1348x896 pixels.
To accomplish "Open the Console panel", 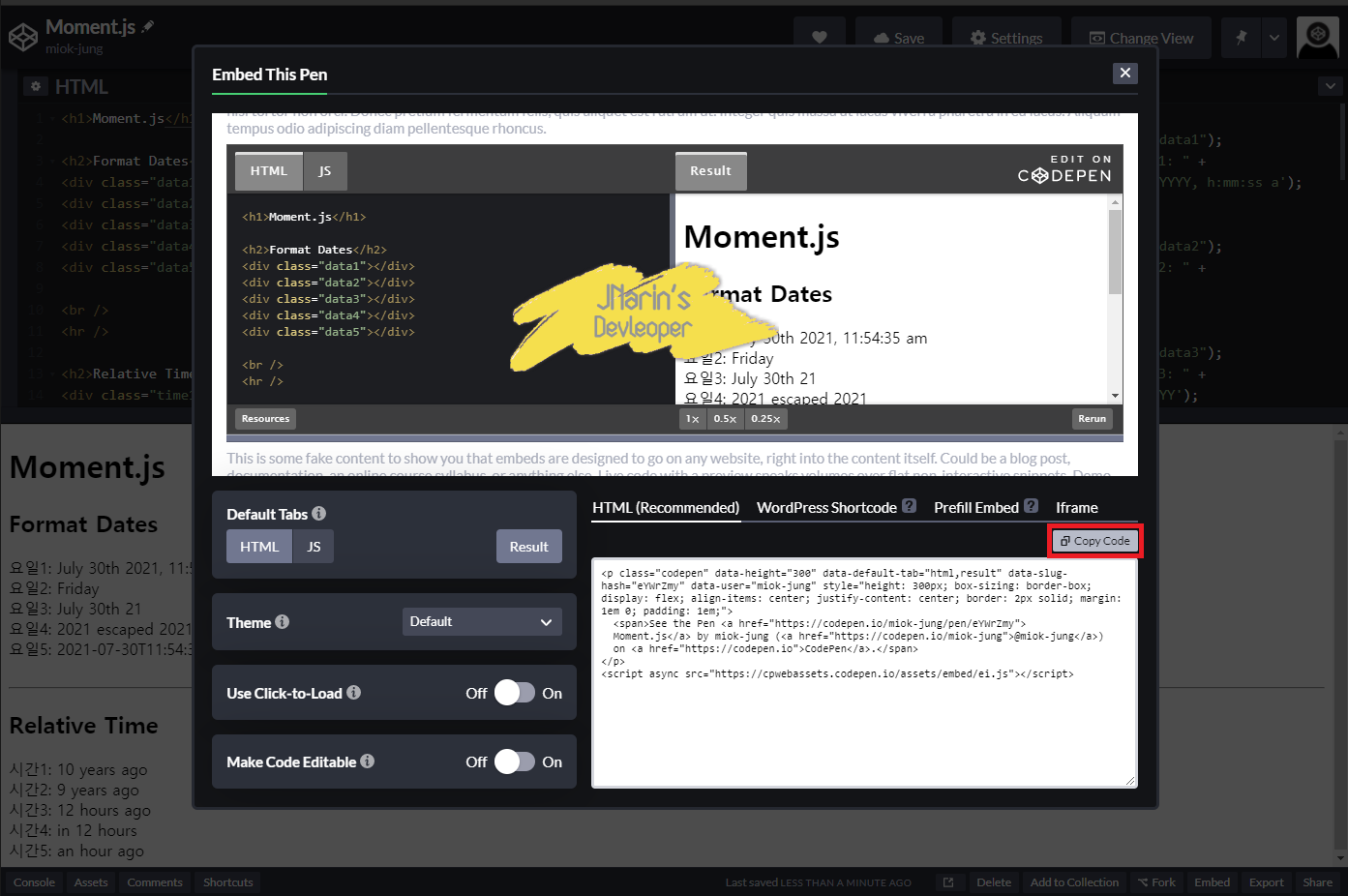I will click(35, 882).
